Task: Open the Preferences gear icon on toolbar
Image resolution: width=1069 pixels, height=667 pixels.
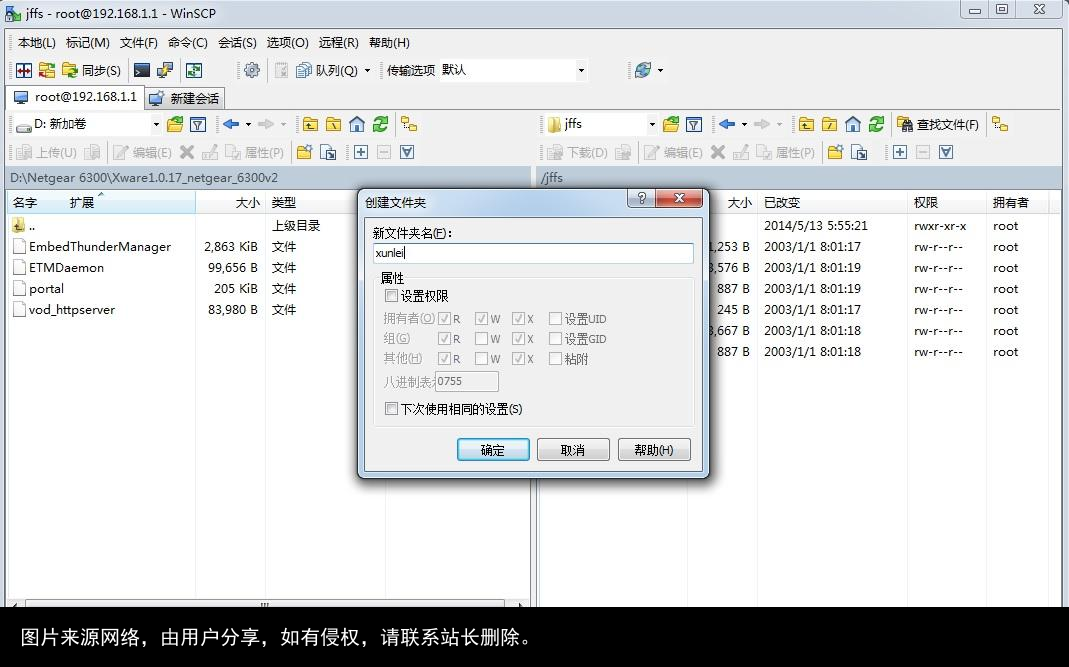Action: [253, 70]
